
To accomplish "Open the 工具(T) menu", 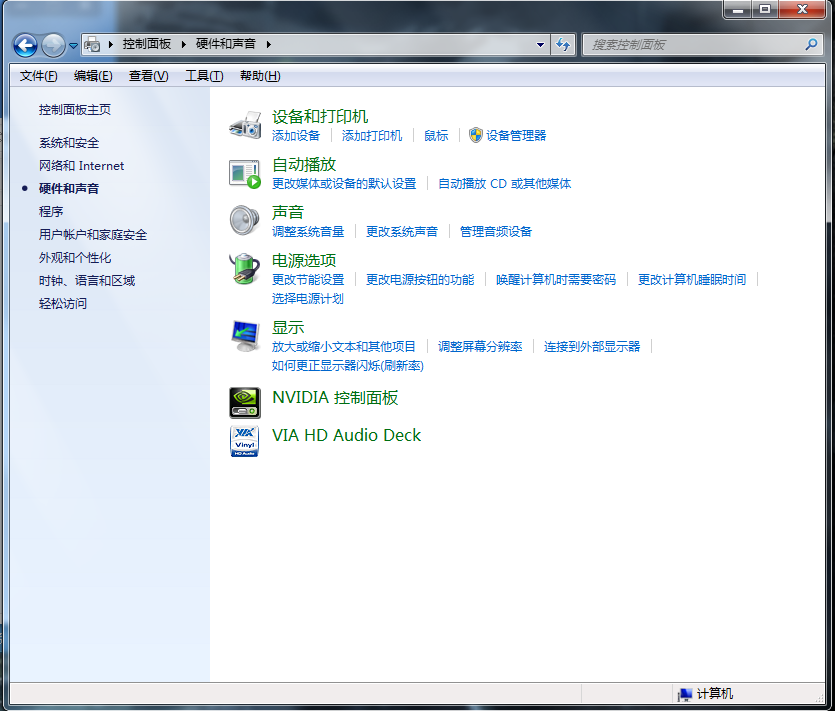I will point(204,76).
